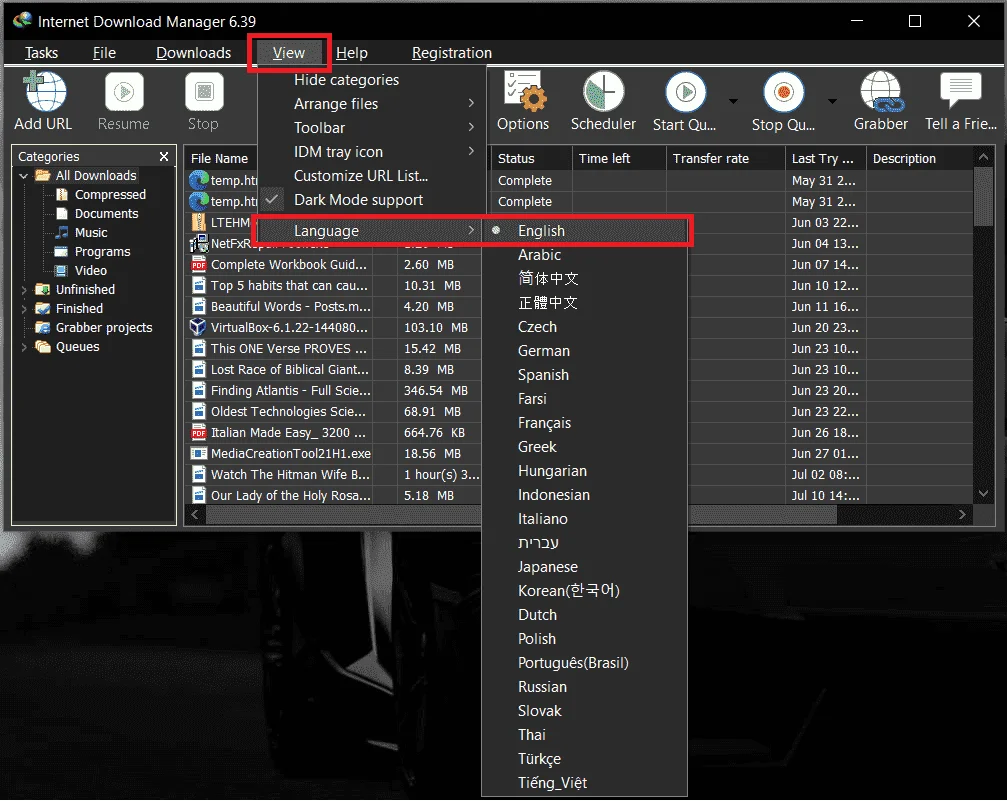The width and height of the screenshot is (1007, 801).
Task: Open the Help menu
Action: pyautogui.click(x=351, y=53)
